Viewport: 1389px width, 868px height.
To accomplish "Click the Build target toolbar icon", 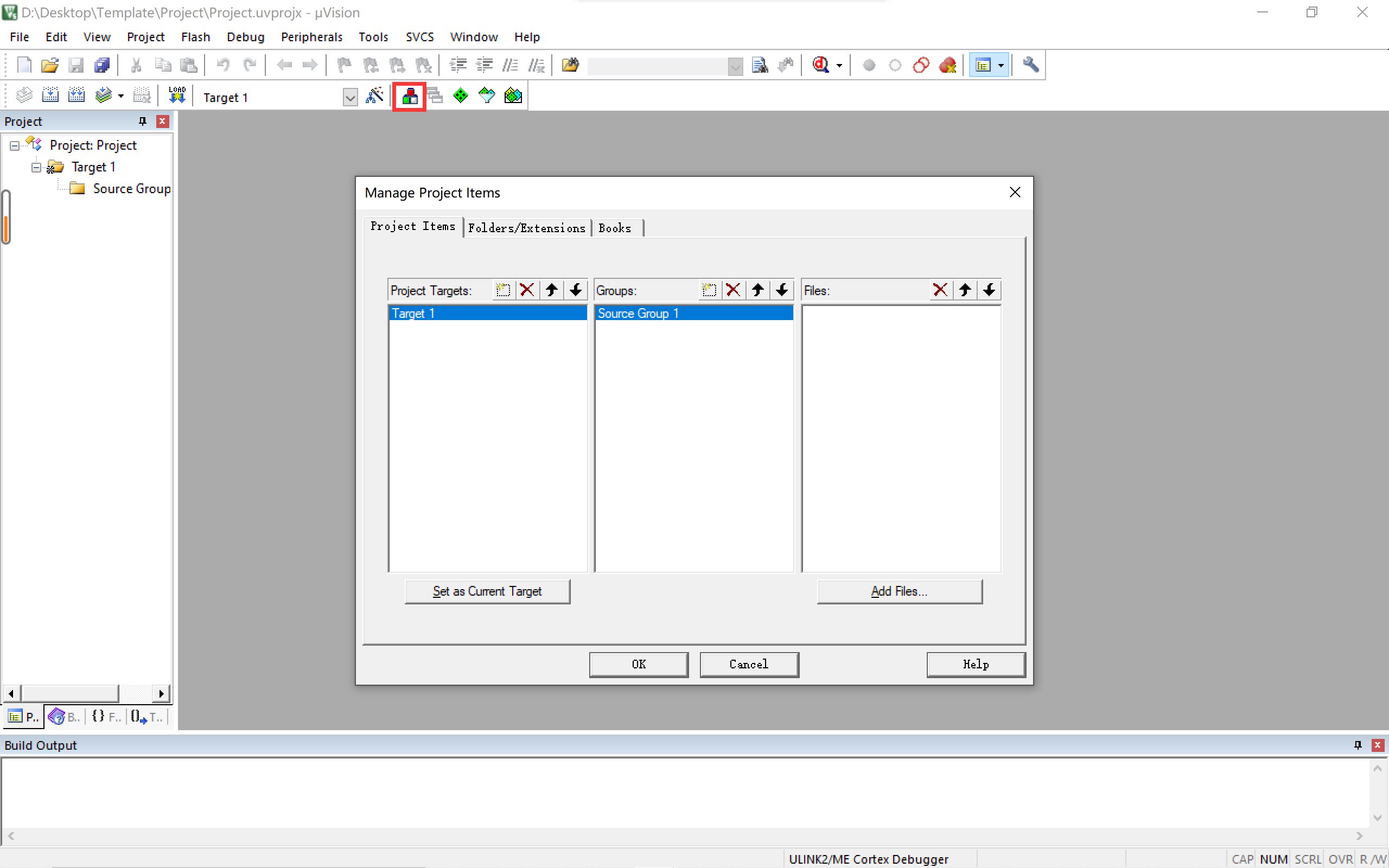I will 50,96.
